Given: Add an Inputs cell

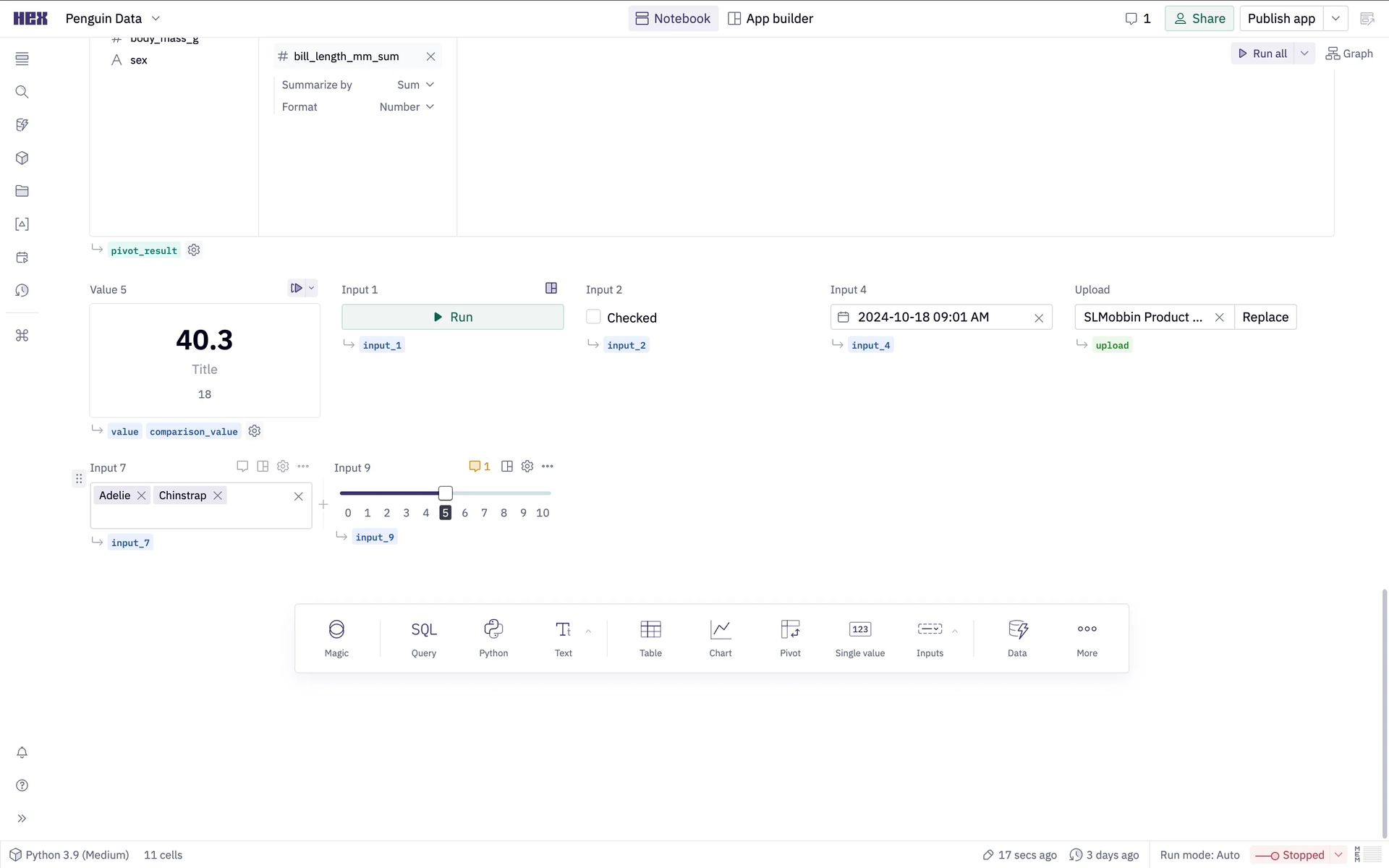Looking at the screenshot, I should coord(930,639).
